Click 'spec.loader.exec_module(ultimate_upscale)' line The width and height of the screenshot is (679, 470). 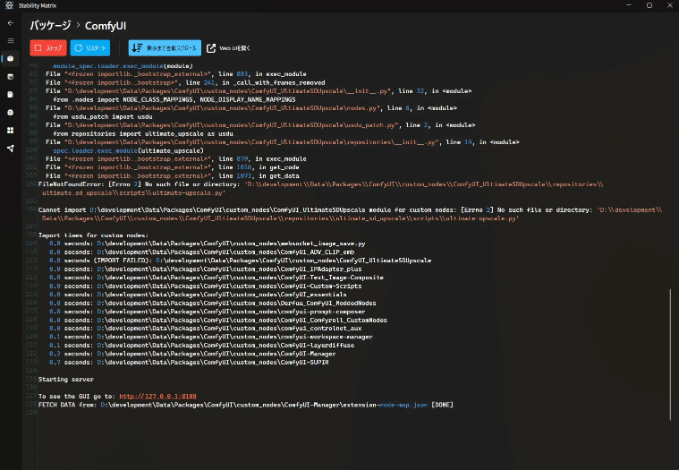pyautogui.click(x=128, y=150)
